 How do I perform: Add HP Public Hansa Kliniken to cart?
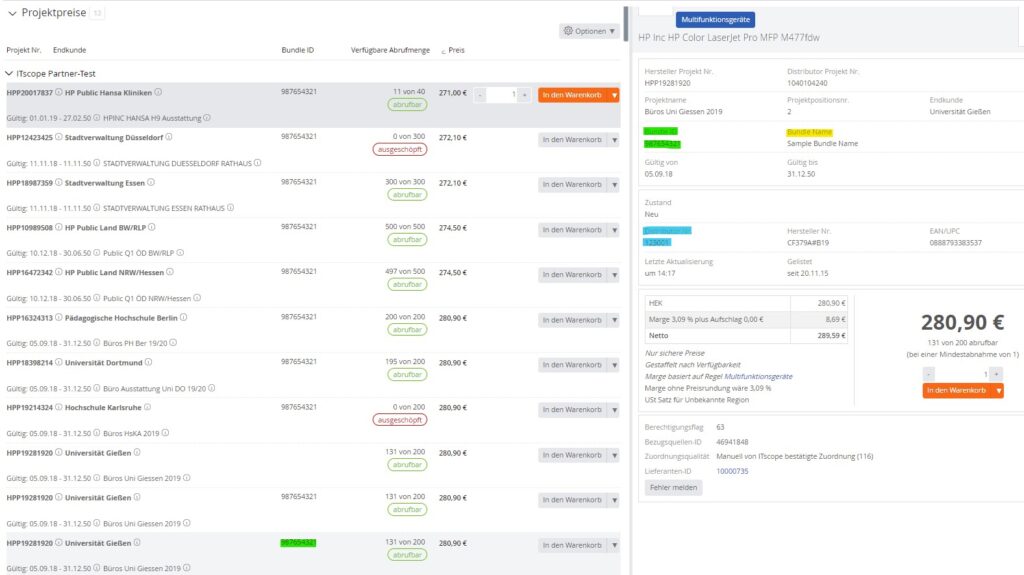tap(573, 95)
